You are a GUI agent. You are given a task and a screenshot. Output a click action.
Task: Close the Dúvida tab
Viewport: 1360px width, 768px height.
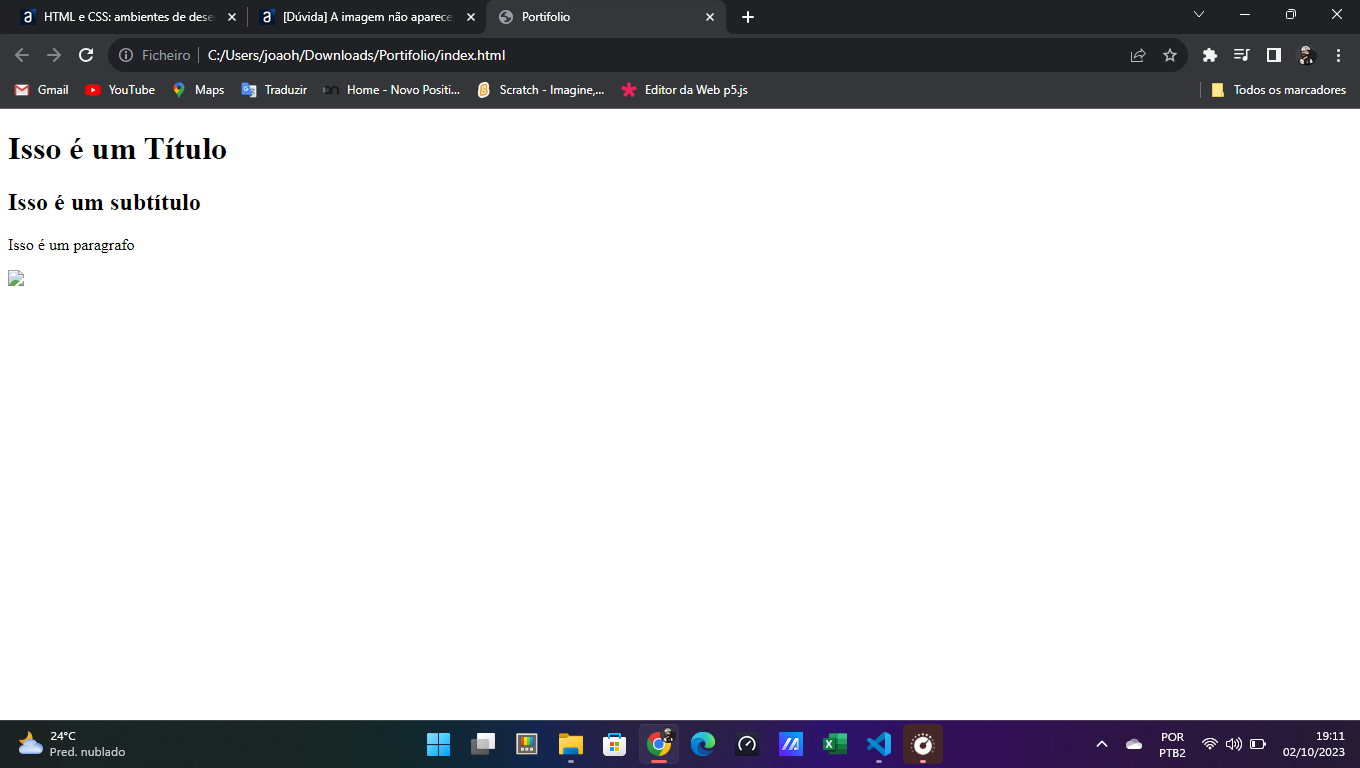(x=471, y=17)
